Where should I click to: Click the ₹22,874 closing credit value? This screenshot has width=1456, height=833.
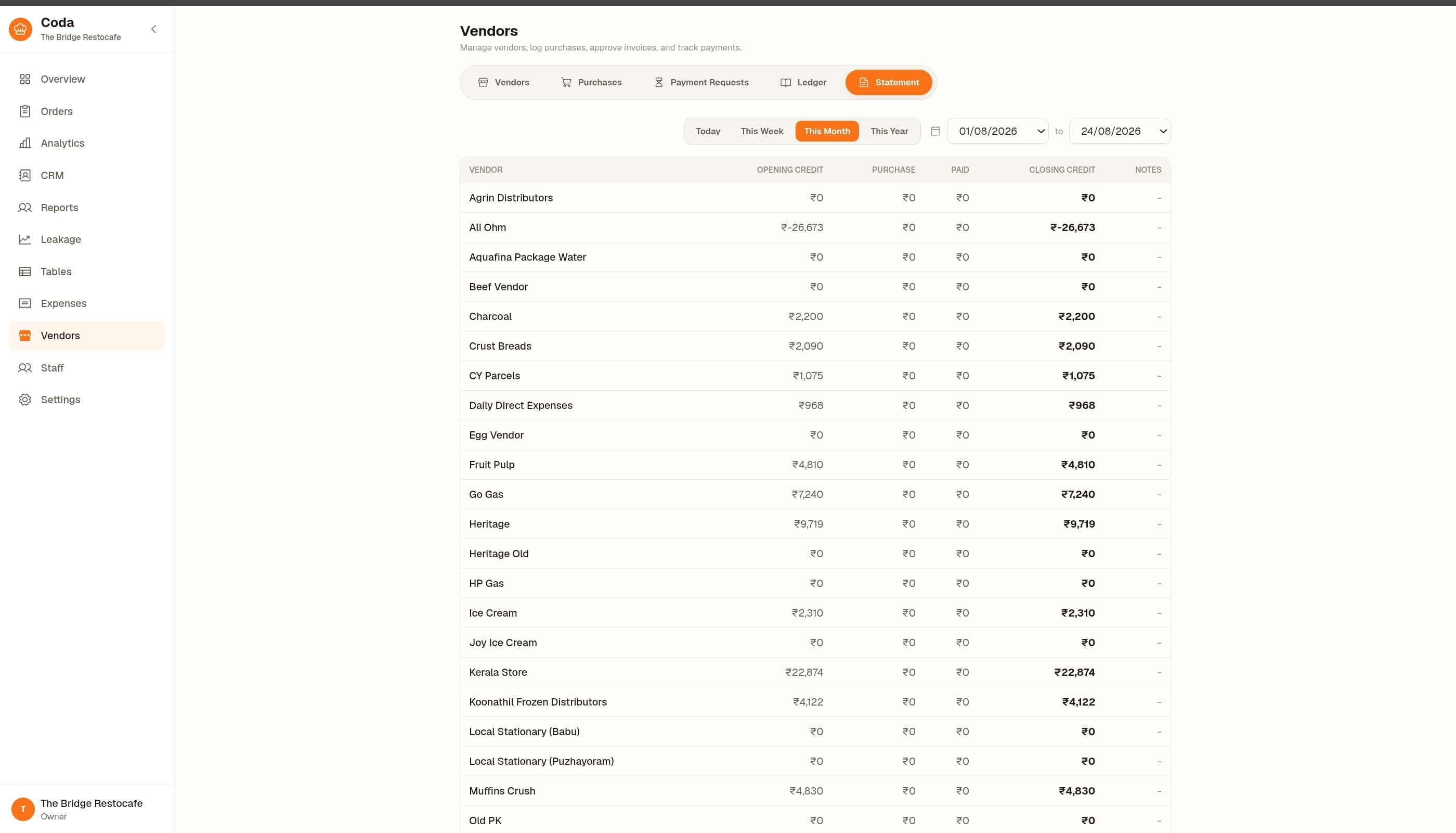1074,672
